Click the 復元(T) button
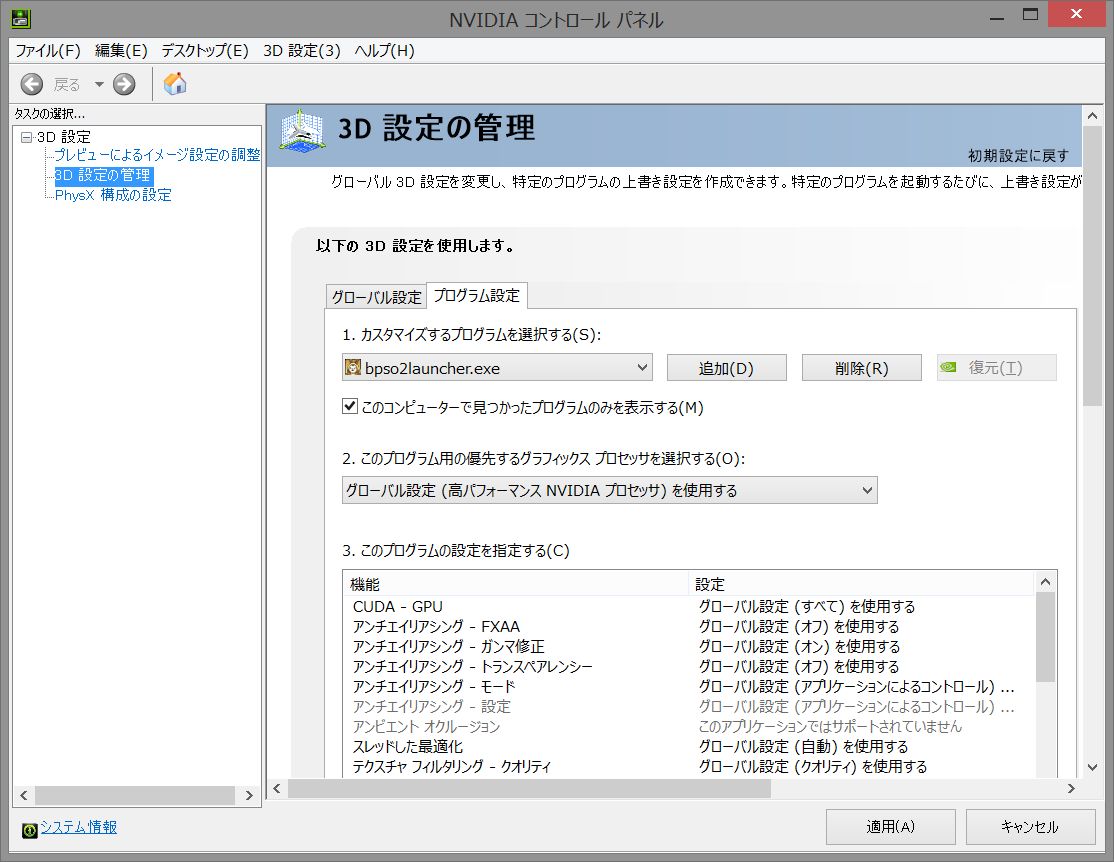Viewport: 1114px width, 862px height. [996, 367]
